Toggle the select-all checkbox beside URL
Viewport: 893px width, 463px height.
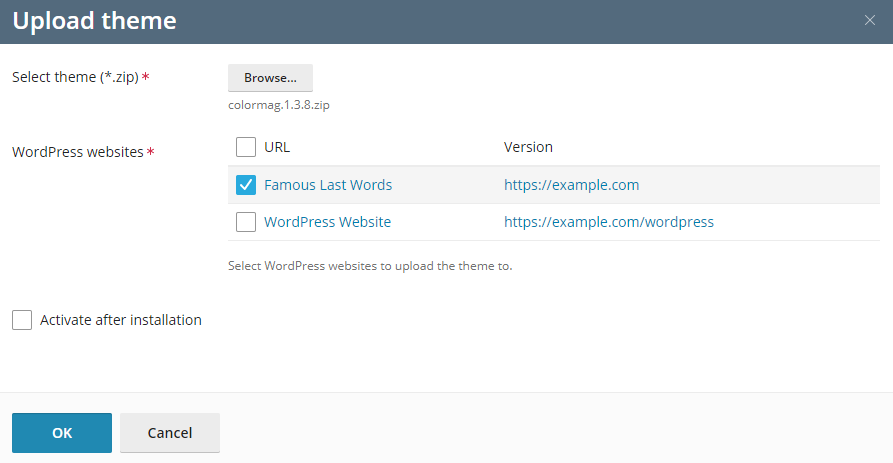click(246, 147)
